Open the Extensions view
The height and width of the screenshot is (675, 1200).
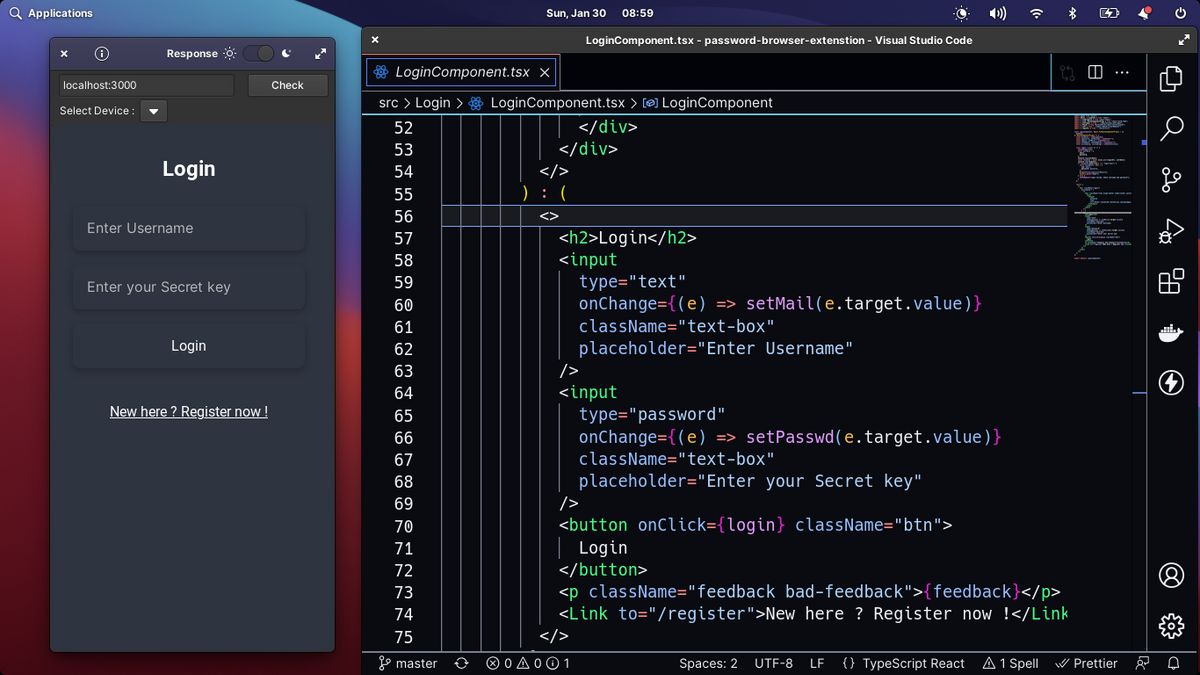coord(1171,282)
